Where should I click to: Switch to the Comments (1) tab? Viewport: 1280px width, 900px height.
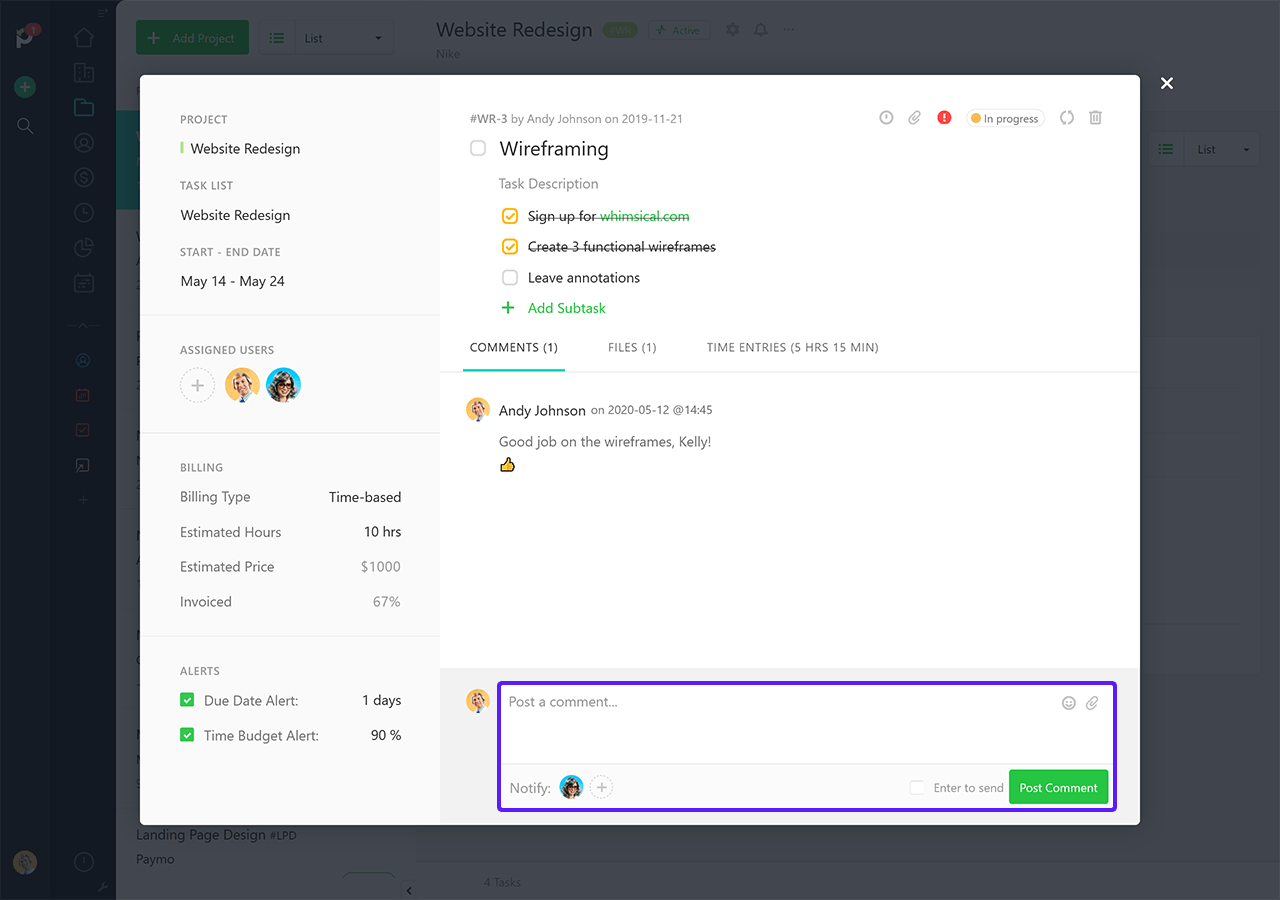click(514, 348)
